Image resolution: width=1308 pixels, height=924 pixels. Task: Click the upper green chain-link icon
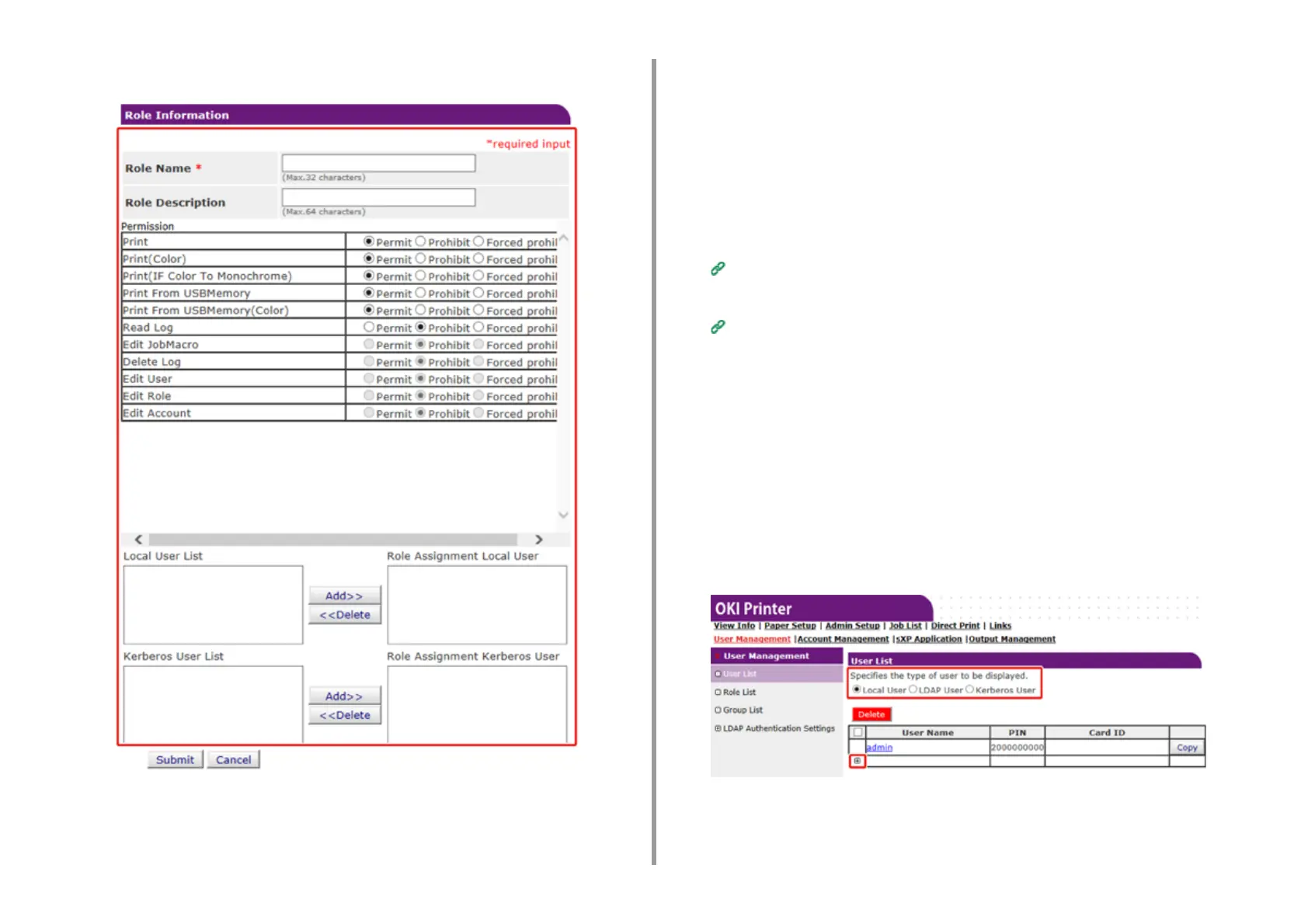[x=718, y=269]
